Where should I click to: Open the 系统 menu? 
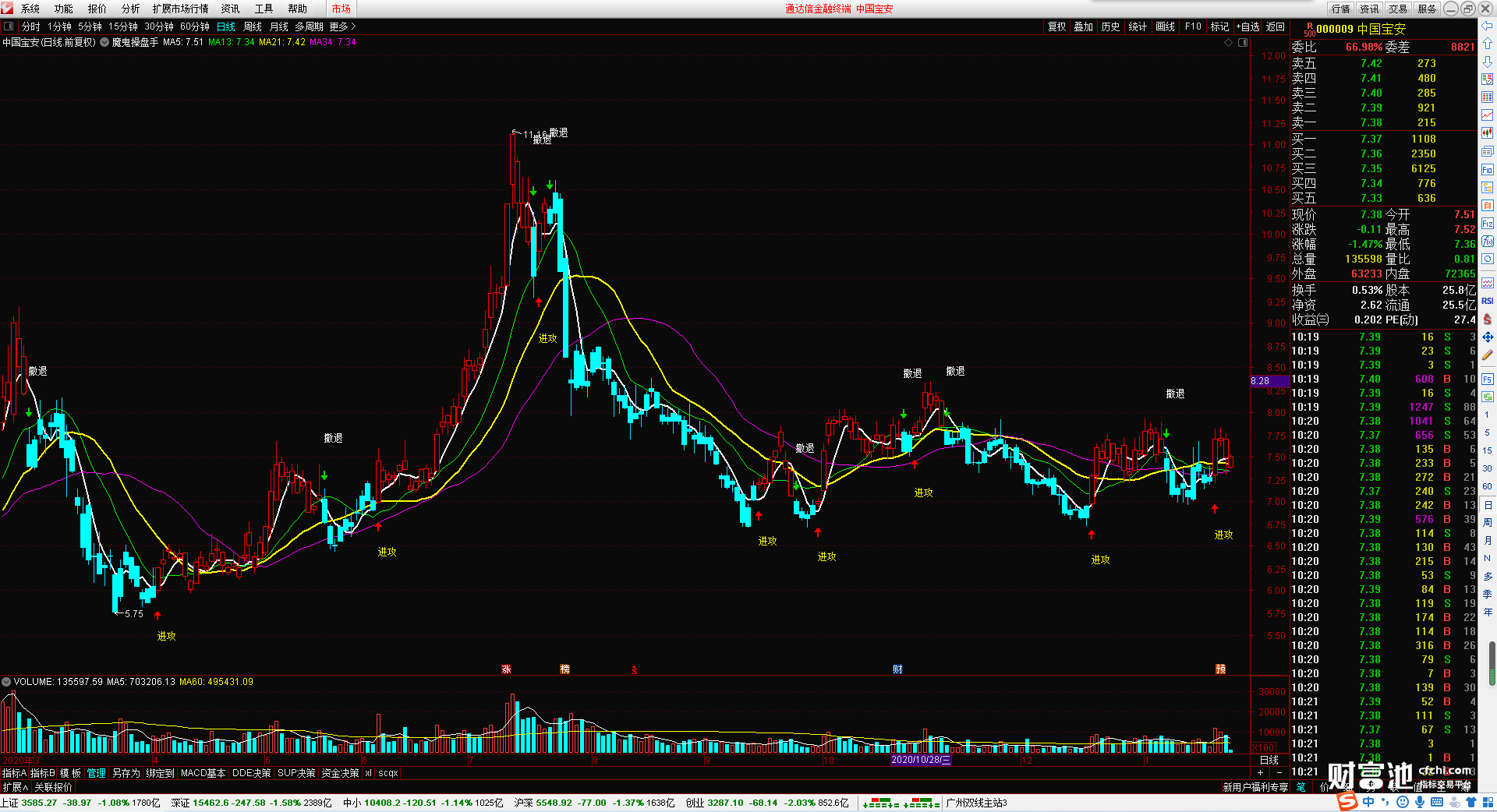(x=30, y=9)
